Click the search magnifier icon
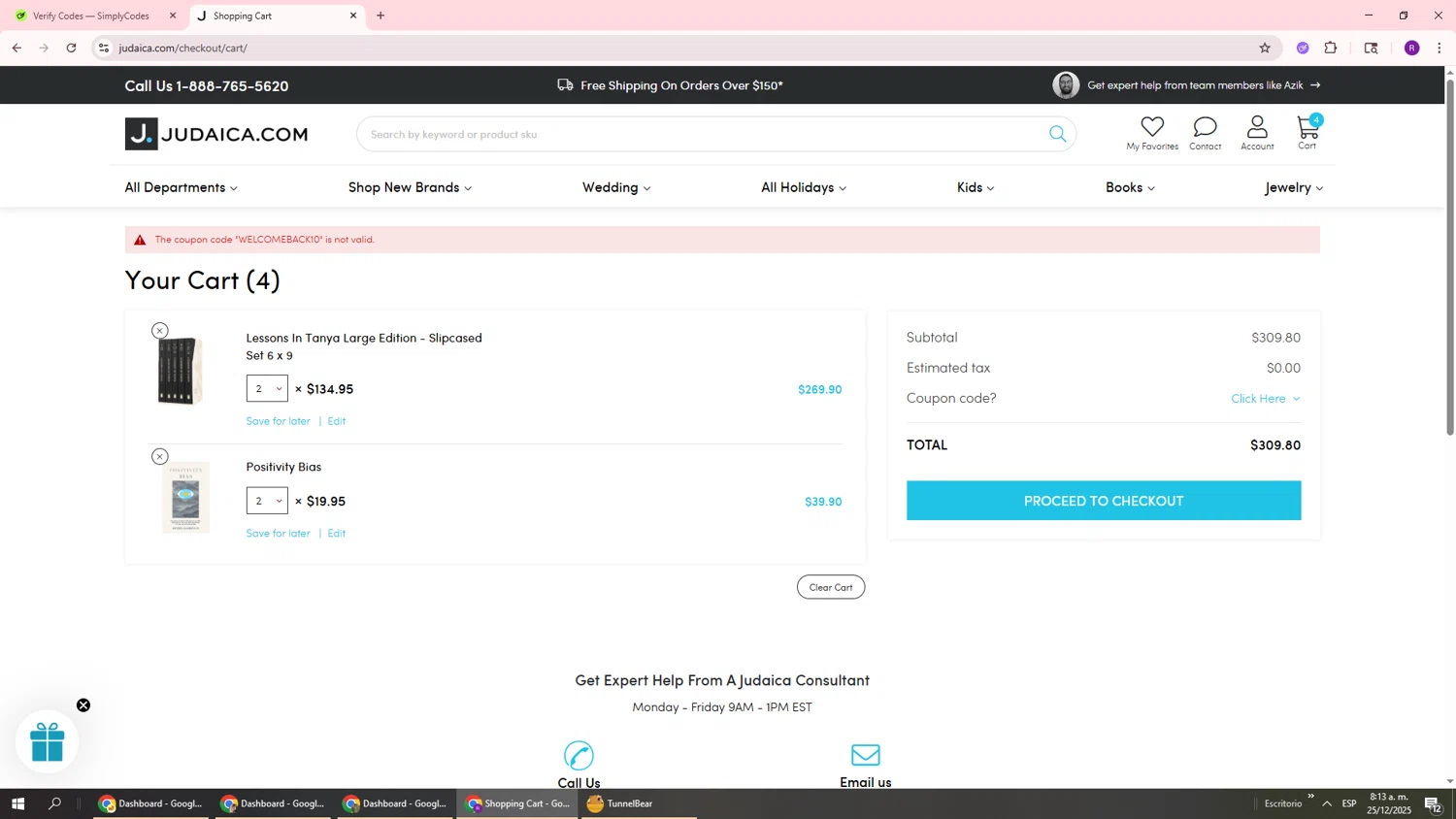The height and width of the screenshot is (819, 1456). click(x=1057, y=134)
